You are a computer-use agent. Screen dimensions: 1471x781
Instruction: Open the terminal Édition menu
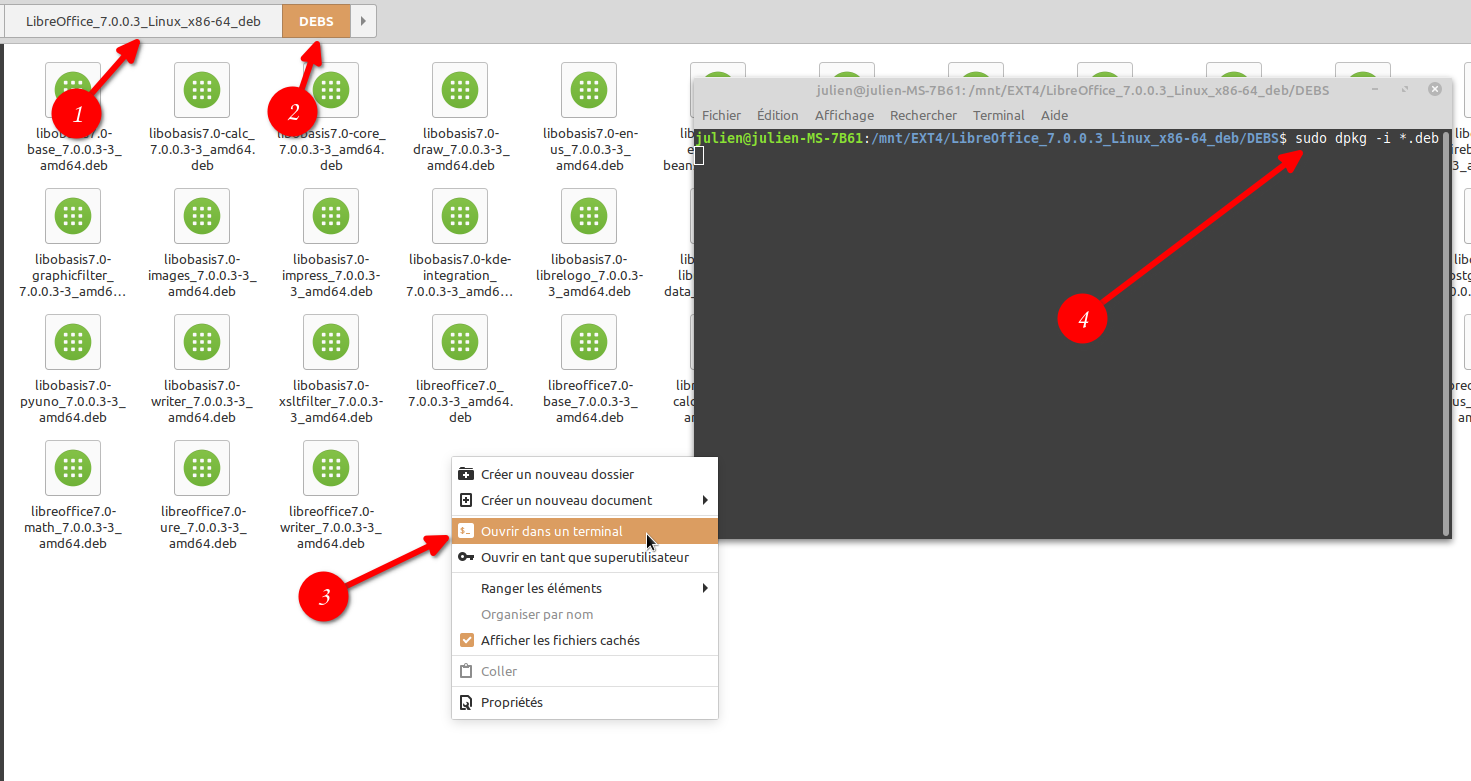tap(778, 115)
